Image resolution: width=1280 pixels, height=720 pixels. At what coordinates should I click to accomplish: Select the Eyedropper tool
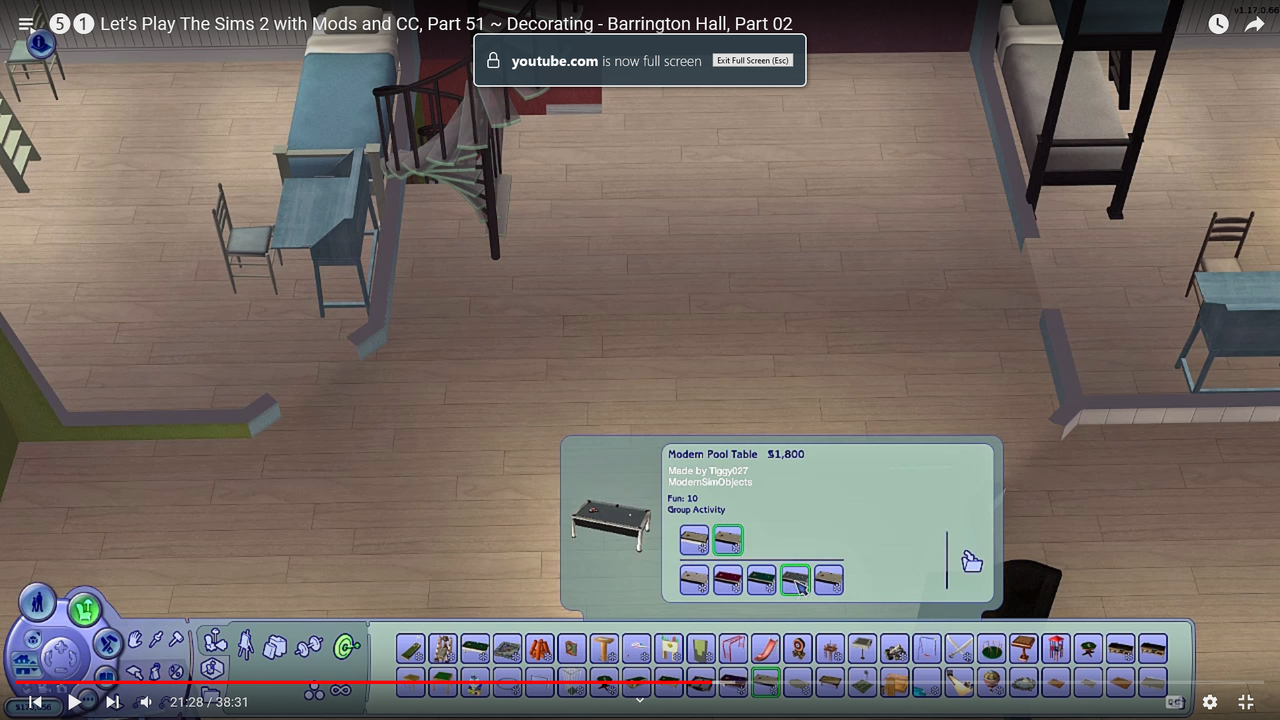156,640
